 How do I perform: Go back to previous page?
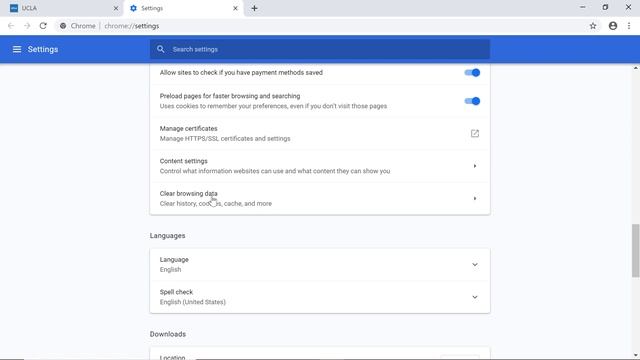11,26
